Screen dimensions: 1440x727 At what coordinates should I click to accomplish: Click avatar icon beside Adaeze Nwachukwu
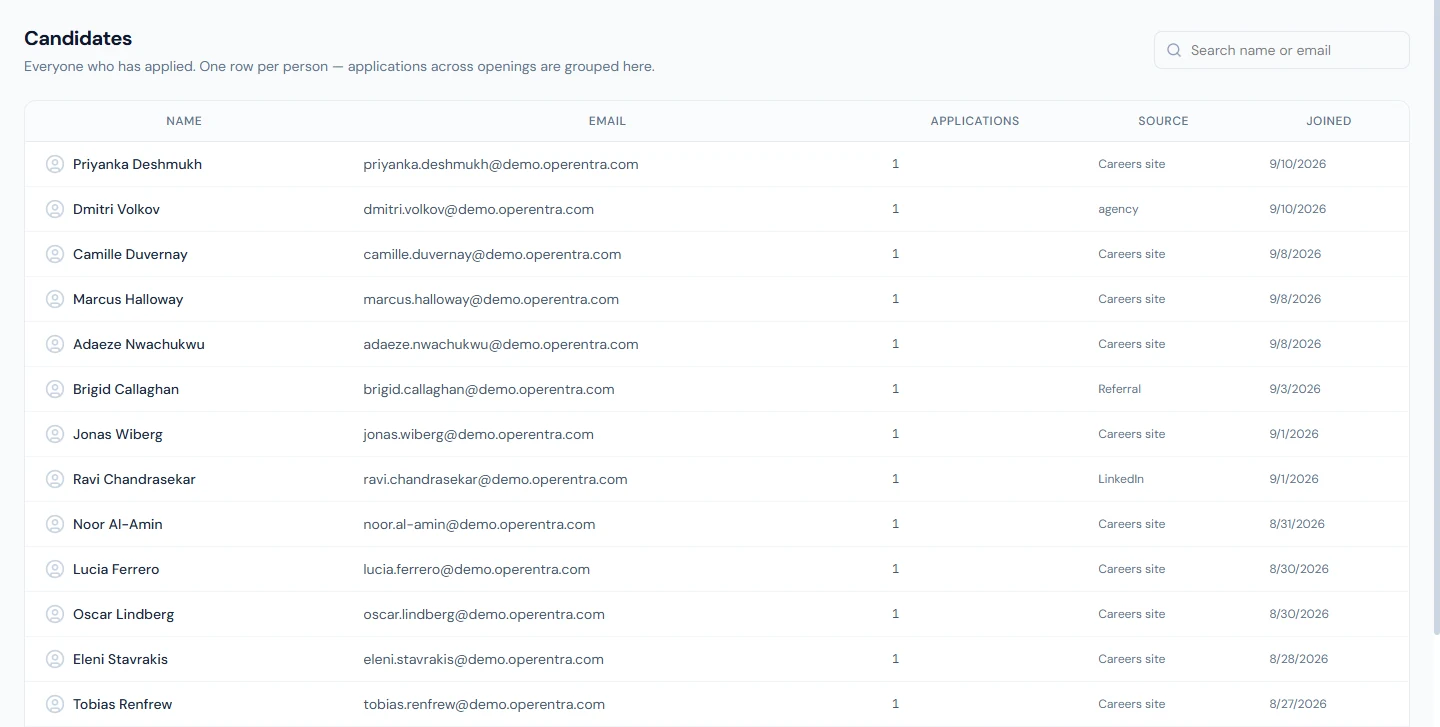55,344
